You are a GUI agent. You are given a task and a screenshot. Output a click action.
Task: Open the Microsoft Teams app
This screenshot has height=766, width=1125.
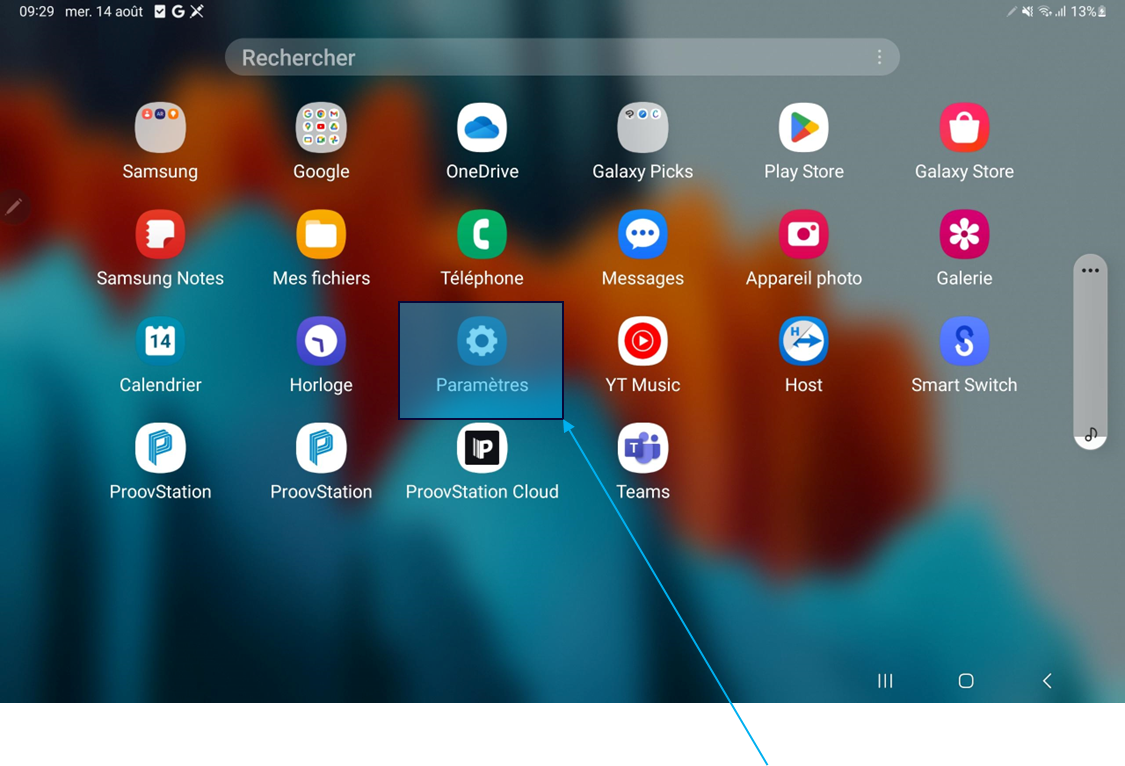(x=642, y=450)
